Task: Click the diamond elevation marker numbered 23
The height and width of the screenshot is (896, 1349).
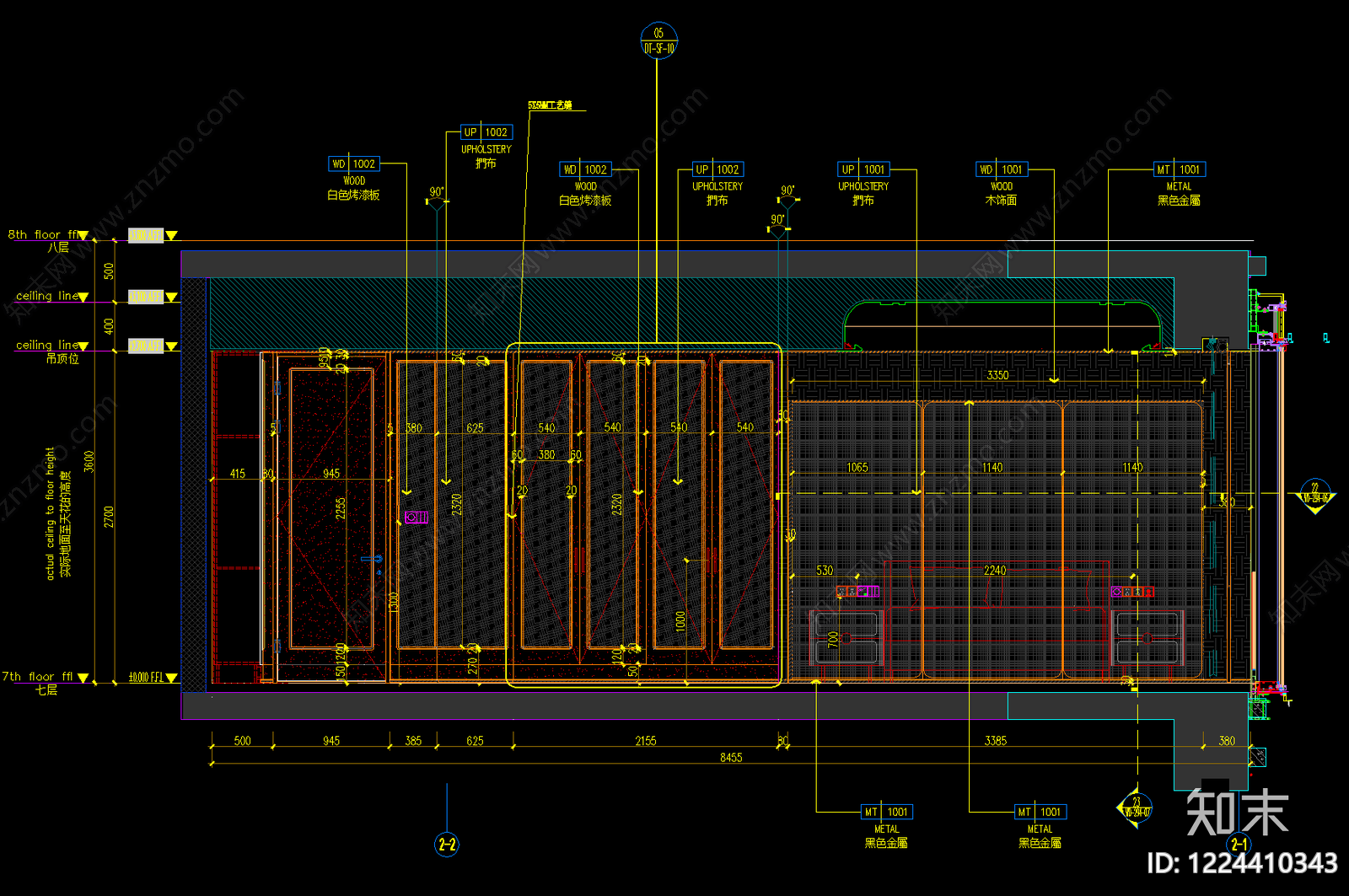Action: 1136,807
